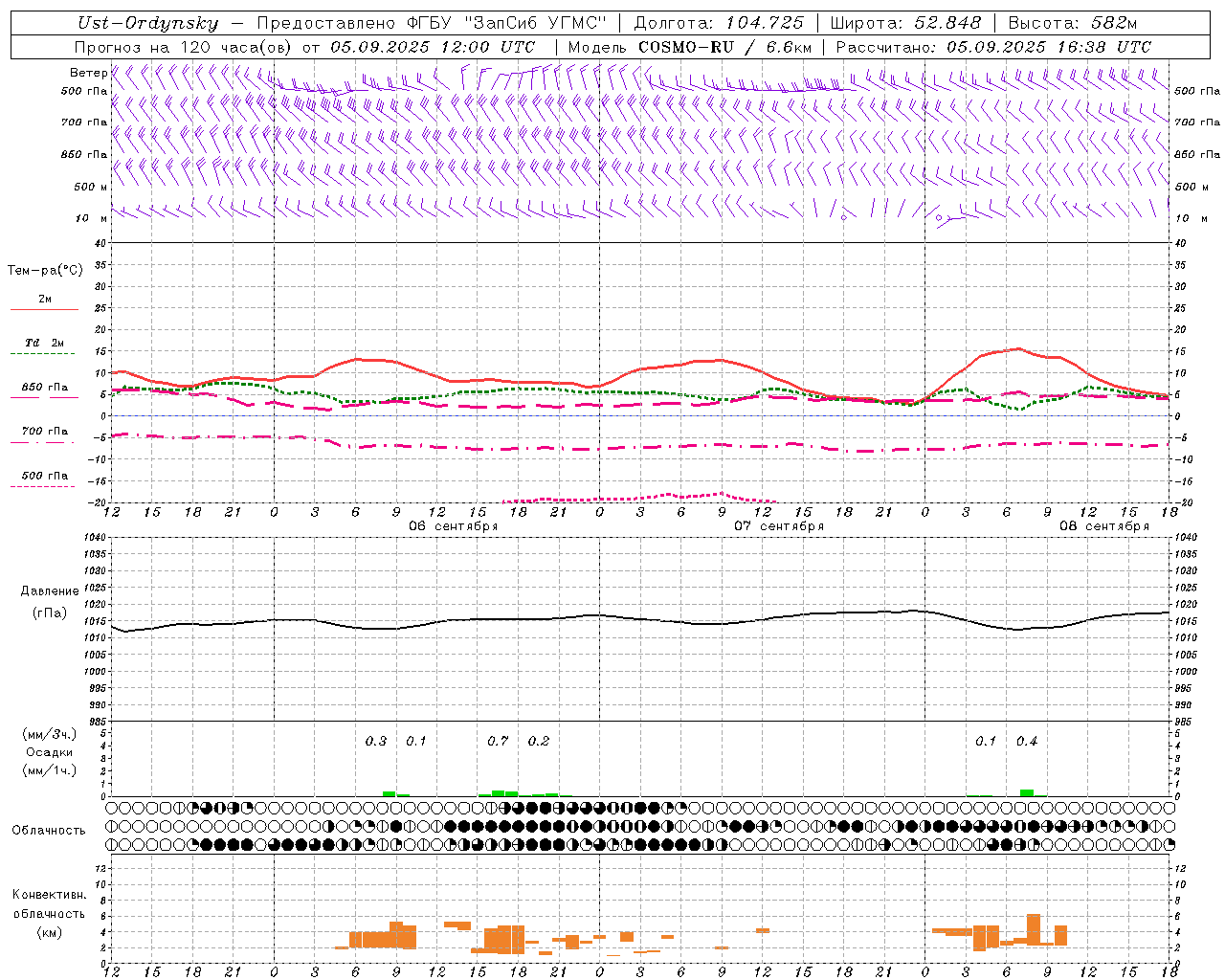Click the 'Широта: 52.848' header field

click(x=905, y=24)
